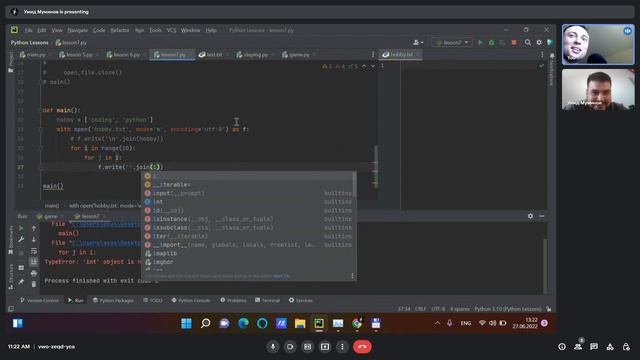Viewport: 640px width, 360px height.
Task: Open Search Everywhere magnifier in PyCharm toolbar
Action: click(x=528, y=42)
